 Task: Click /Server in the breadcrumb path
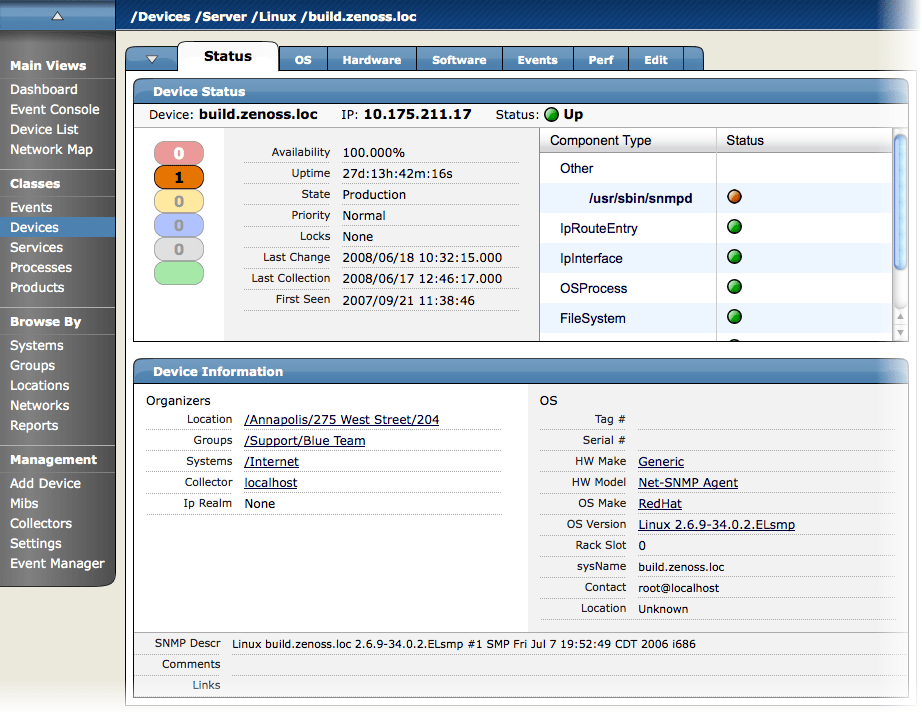pyautogui.click(x=221, y=16)
